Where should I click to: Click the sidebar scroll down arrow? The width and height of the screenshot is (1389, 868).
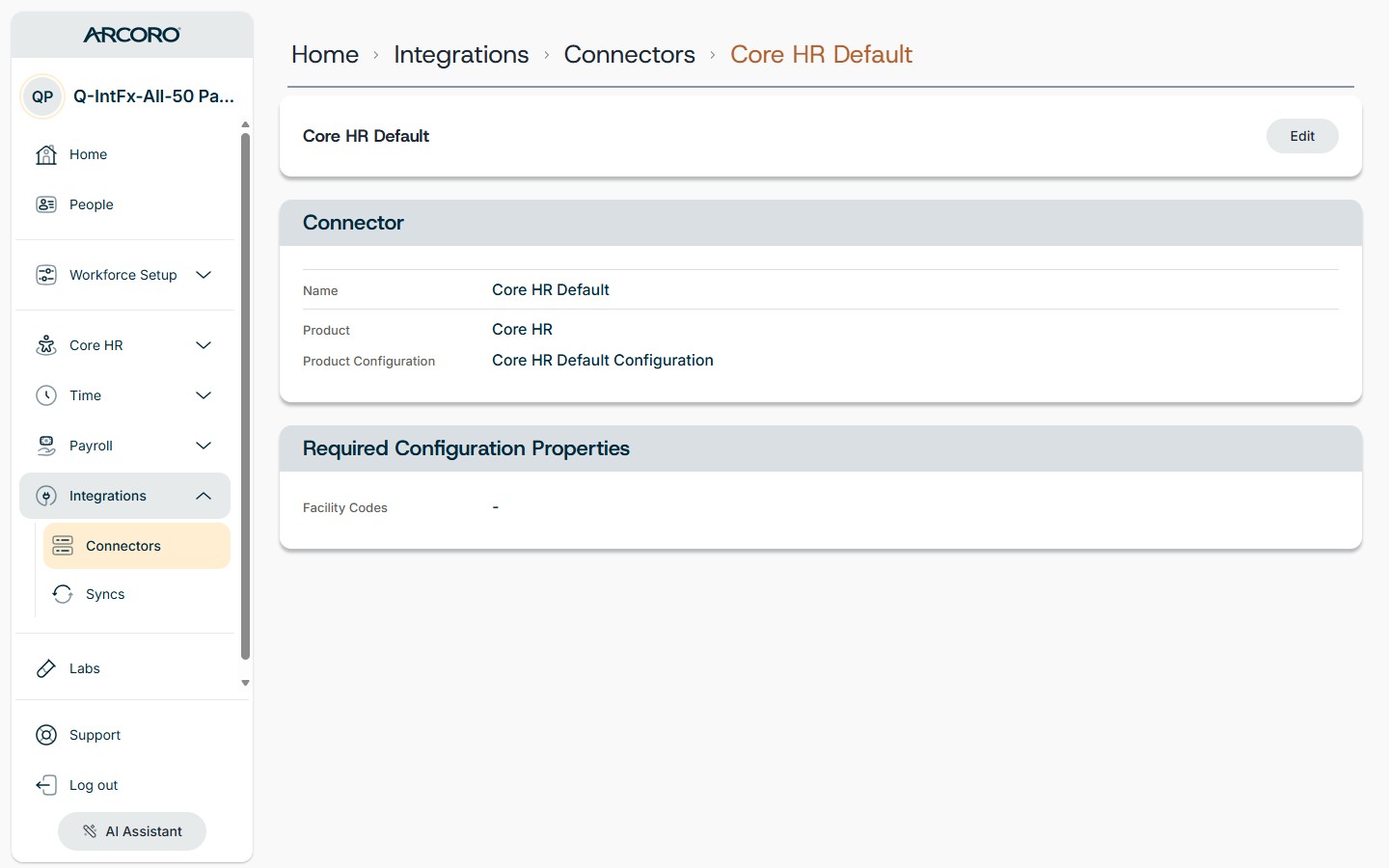click(x=245, y=683)
